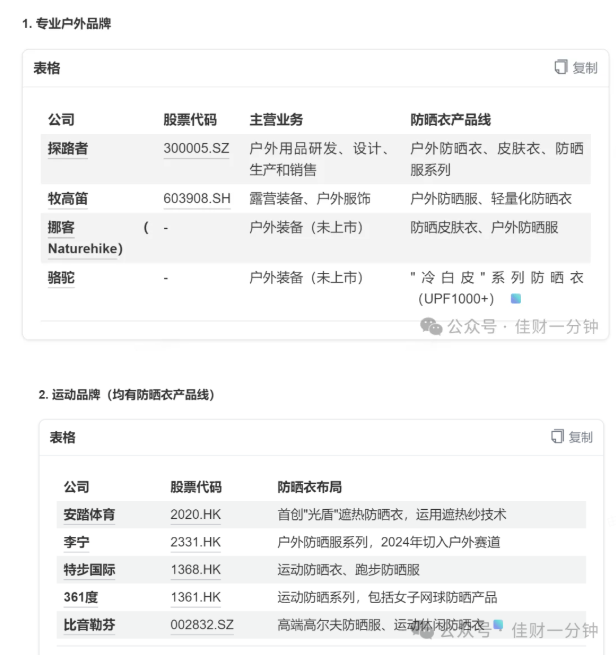Open the 安踏体育 company link
This screenshot has width=616, height=660.
(89, 514)
